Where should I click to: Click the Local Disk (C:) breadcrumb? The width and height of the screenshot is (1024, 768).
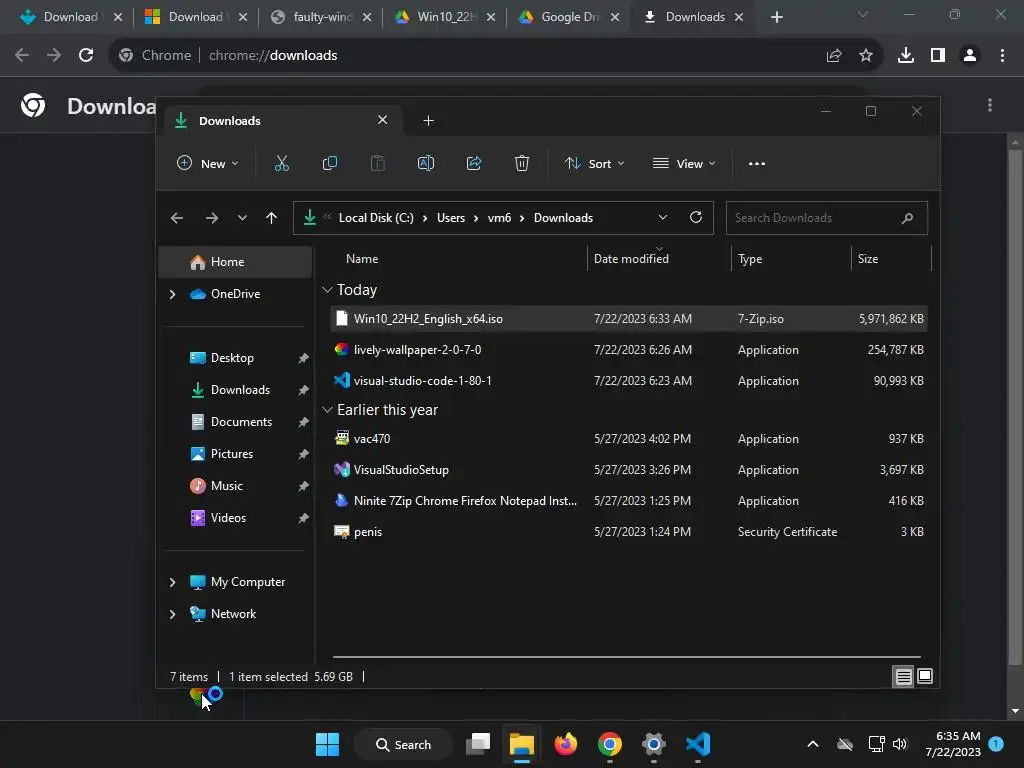tap(376, 218)
